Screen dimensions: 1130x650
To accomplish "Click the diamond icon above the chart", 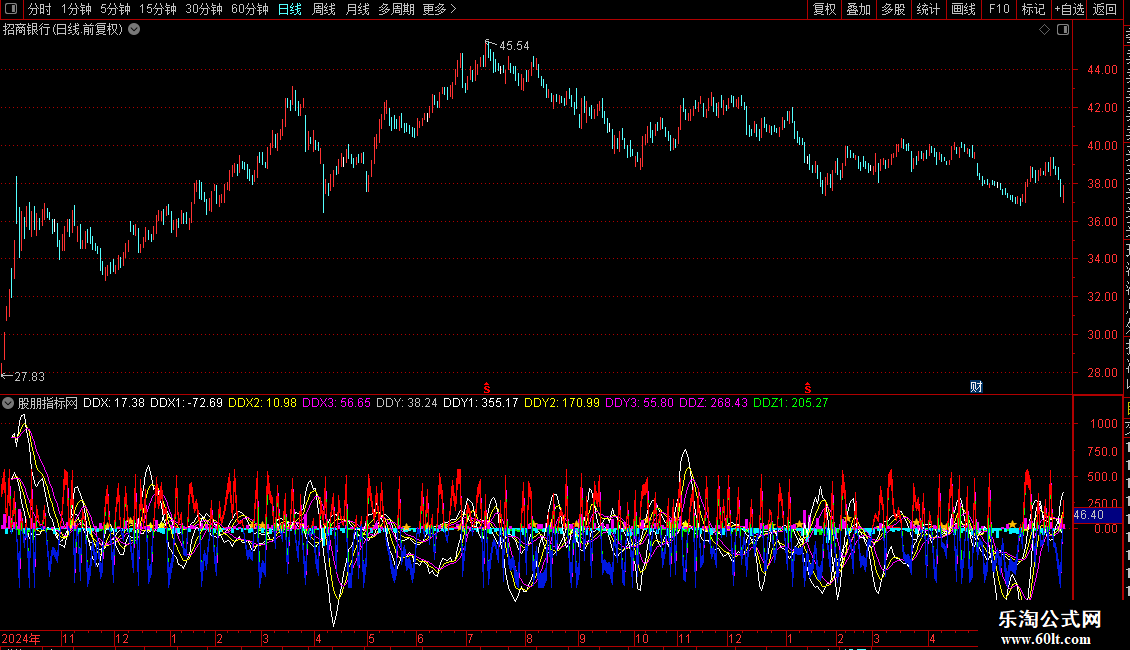I will pyautogui.click(x=1044, y=30).
